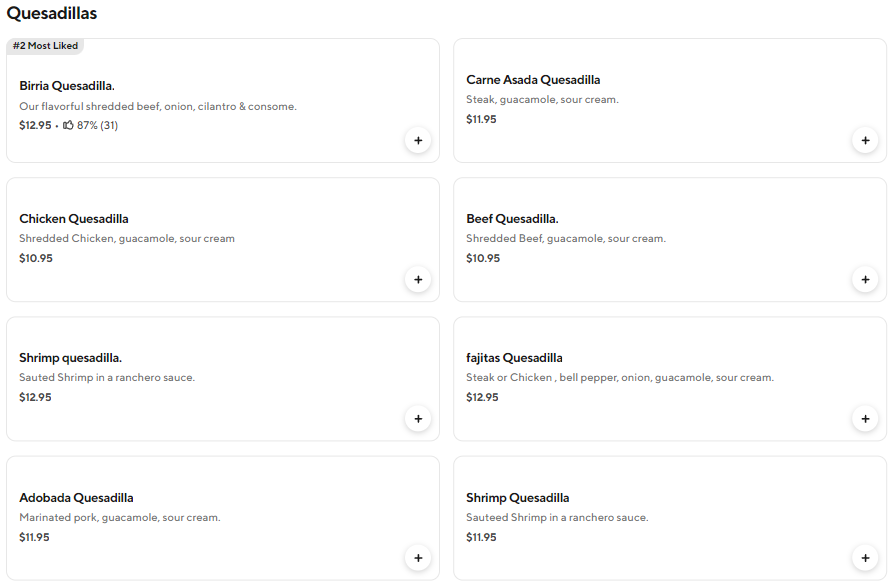This screenshot has width=894, height=588.
Task: Add the $11.95 Shrimp Quesadilla with plus
Action: click(x=865, y=558)
